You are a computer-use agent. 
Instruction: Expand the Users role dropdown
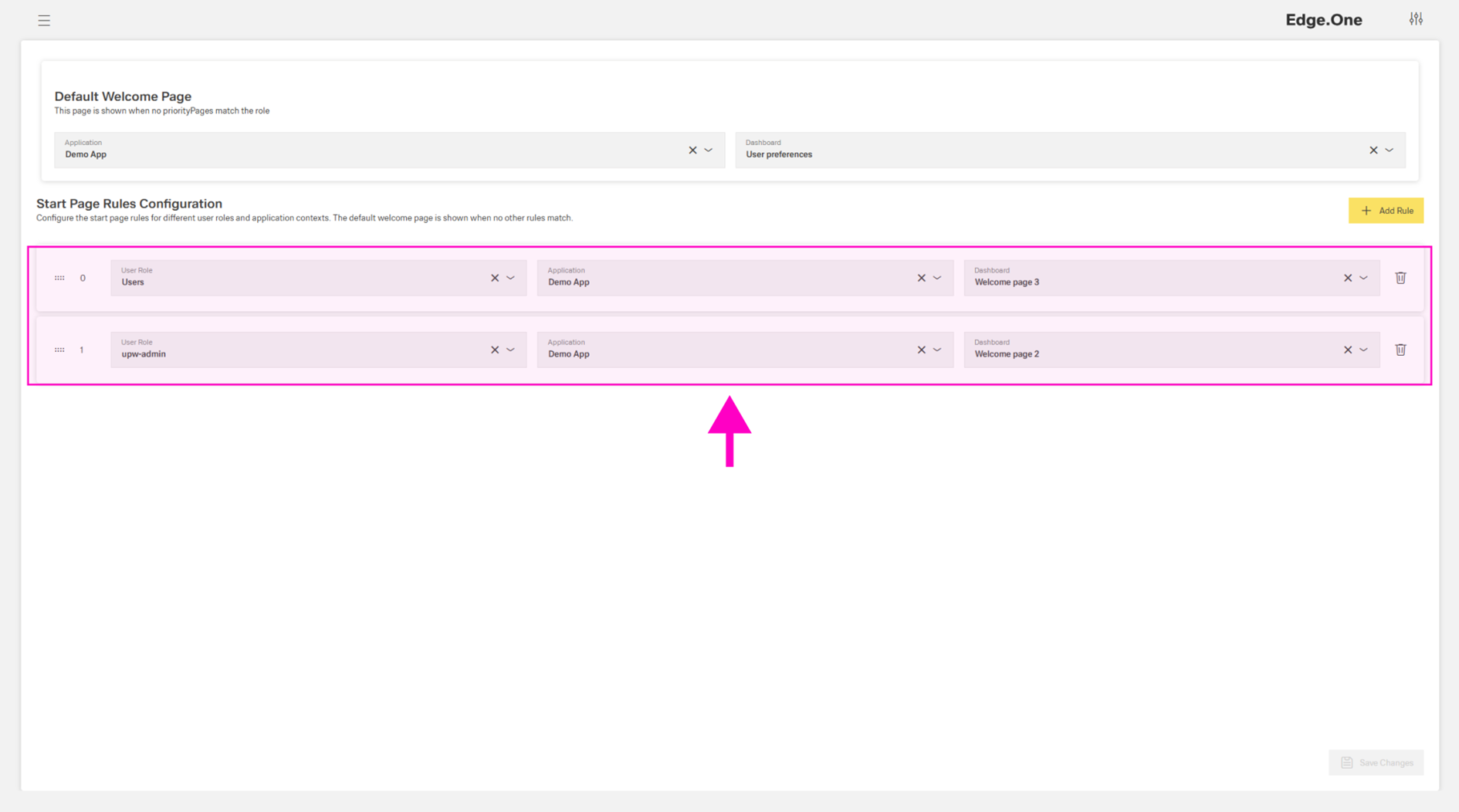coord(511,278)
